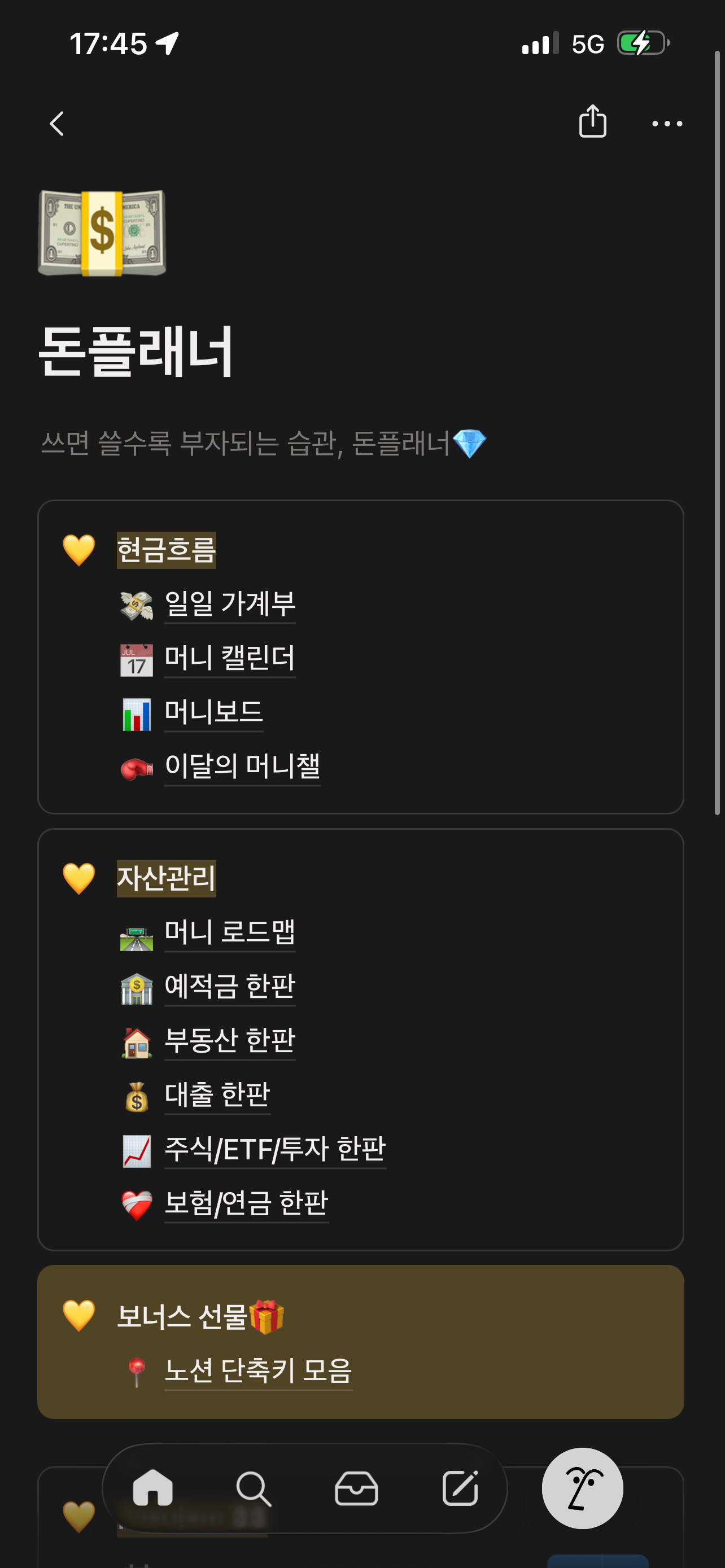
Task: Open 이달의 머니챌 link
Action: 242,767
